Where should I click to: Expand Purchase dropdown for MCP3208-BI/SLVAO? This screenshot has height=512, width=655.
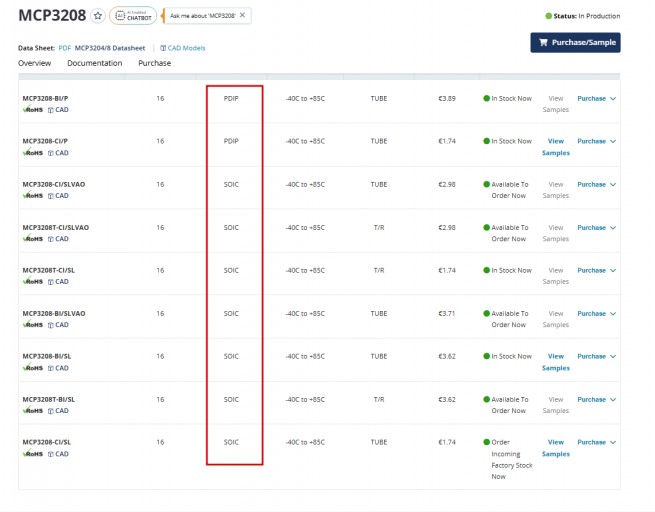click(597, 314)
